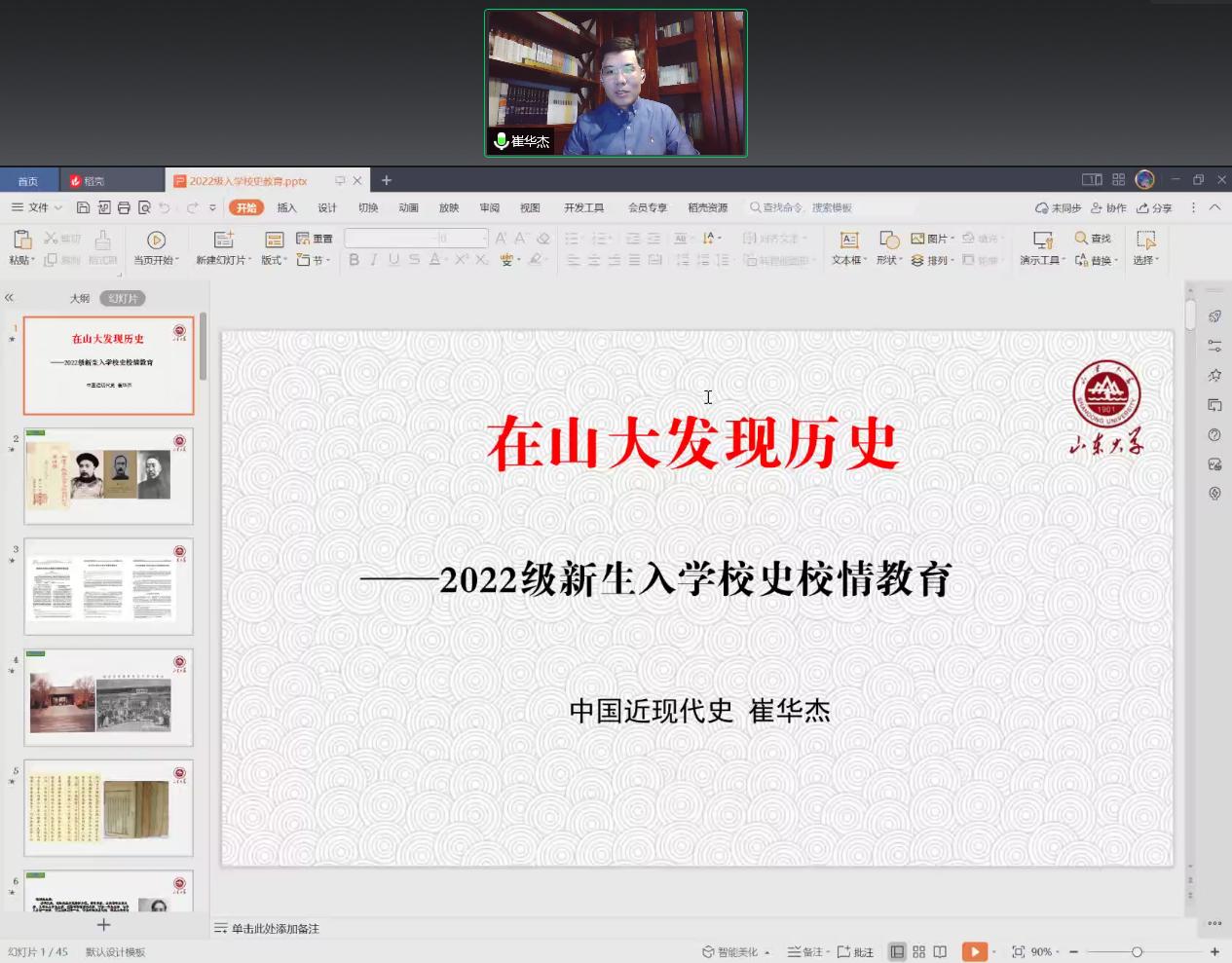Image resolution: width=1232 pixels, height=963 pixels.
Task: Click Start from current slide (当页开始) icon
Action: click(x=156, y=241)
